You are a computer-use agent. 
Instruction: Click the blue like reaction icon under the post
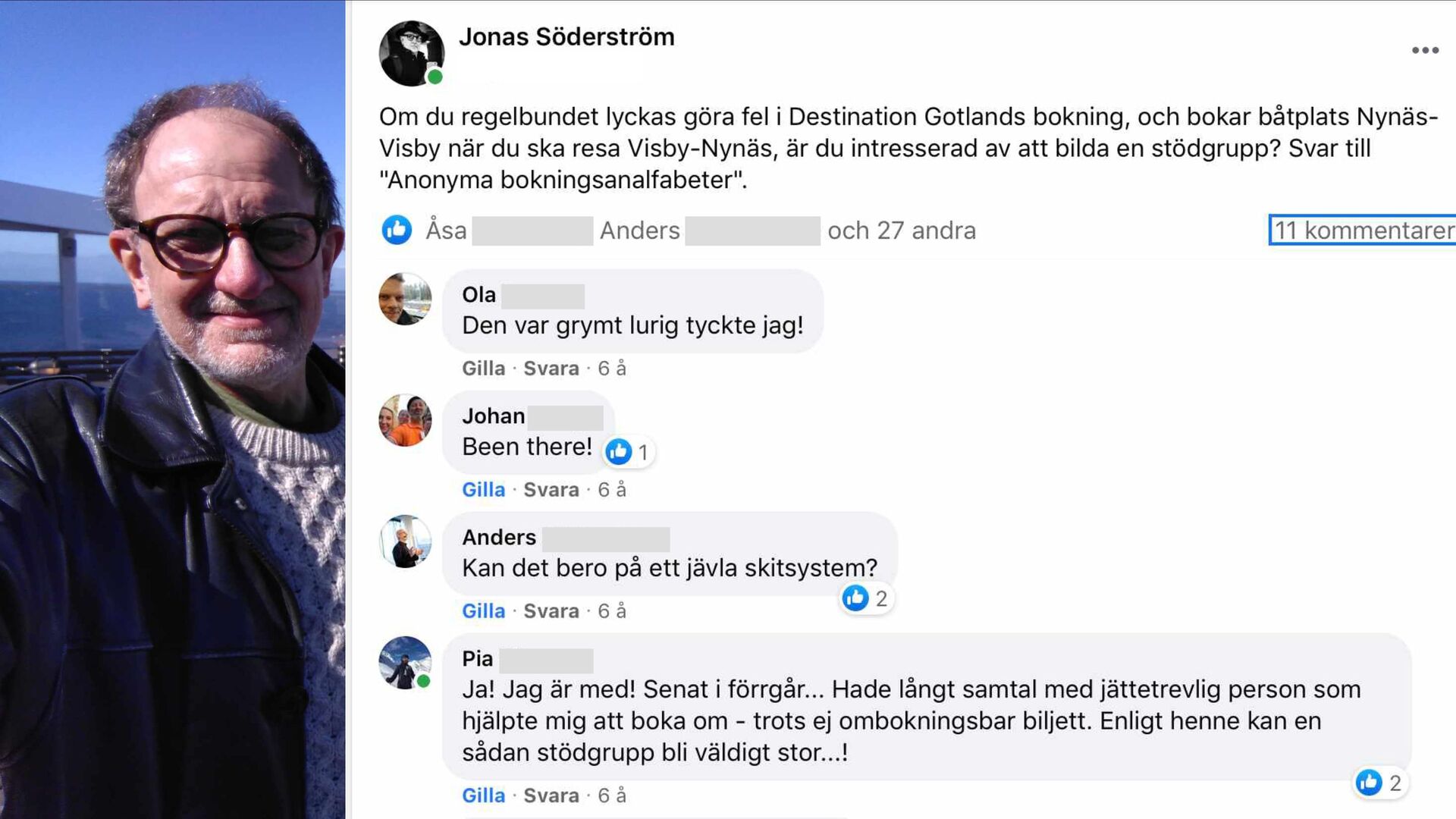[397, 230]
